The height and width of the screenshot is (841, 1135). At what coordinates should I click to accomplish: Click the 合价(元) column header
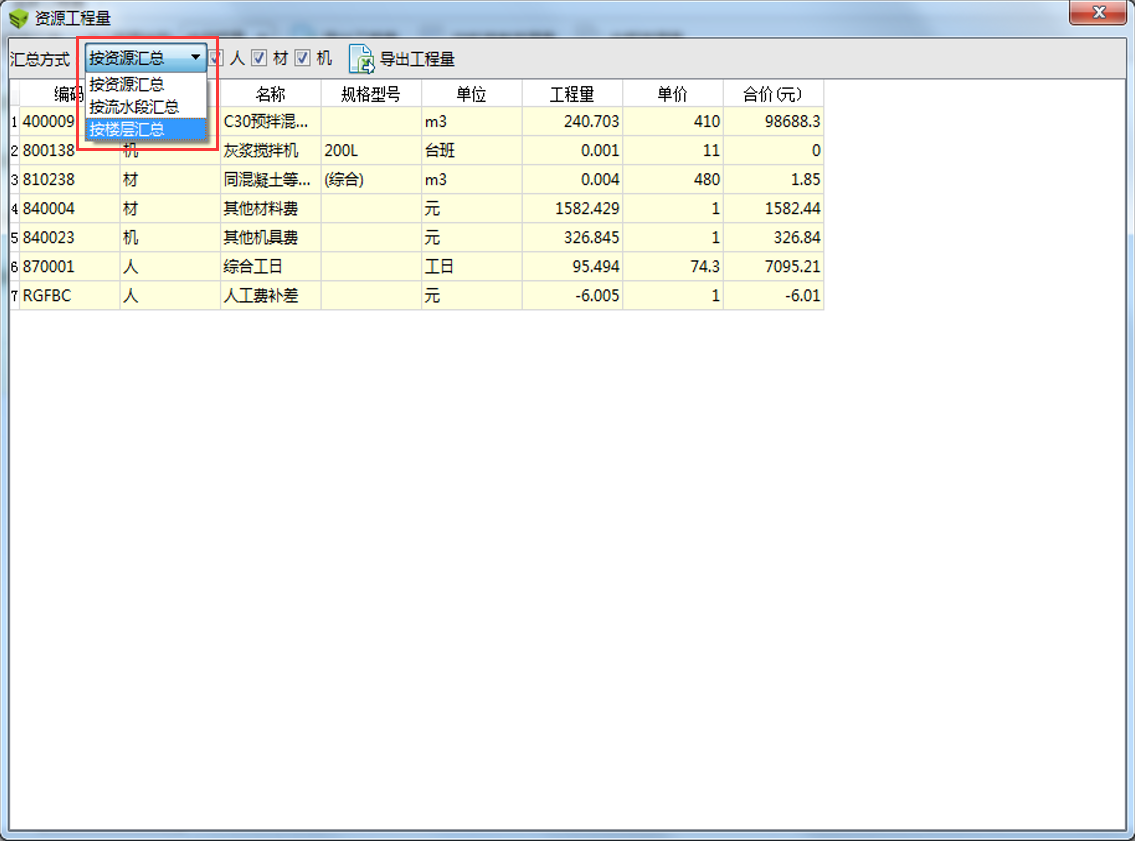pyautogui.click(x=773, y=94)
